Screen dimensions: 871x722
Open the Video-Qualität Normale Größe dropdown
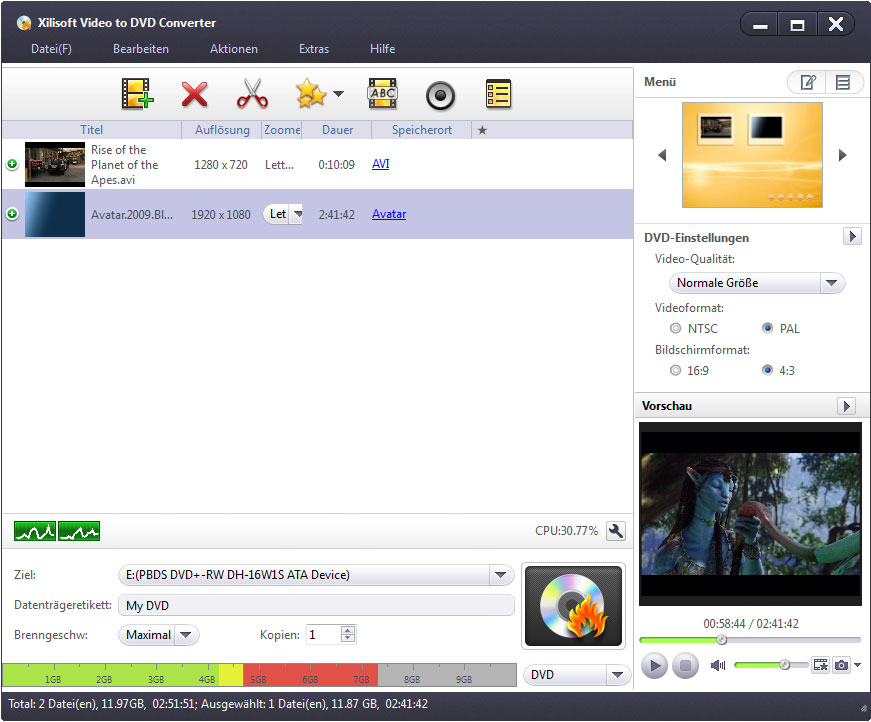pyautogui.click(x=757, y=283)
